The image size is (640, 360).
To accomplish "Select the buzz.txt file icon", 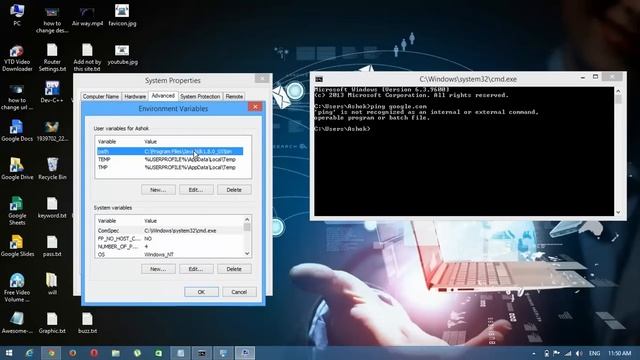I will pos(87,323).
